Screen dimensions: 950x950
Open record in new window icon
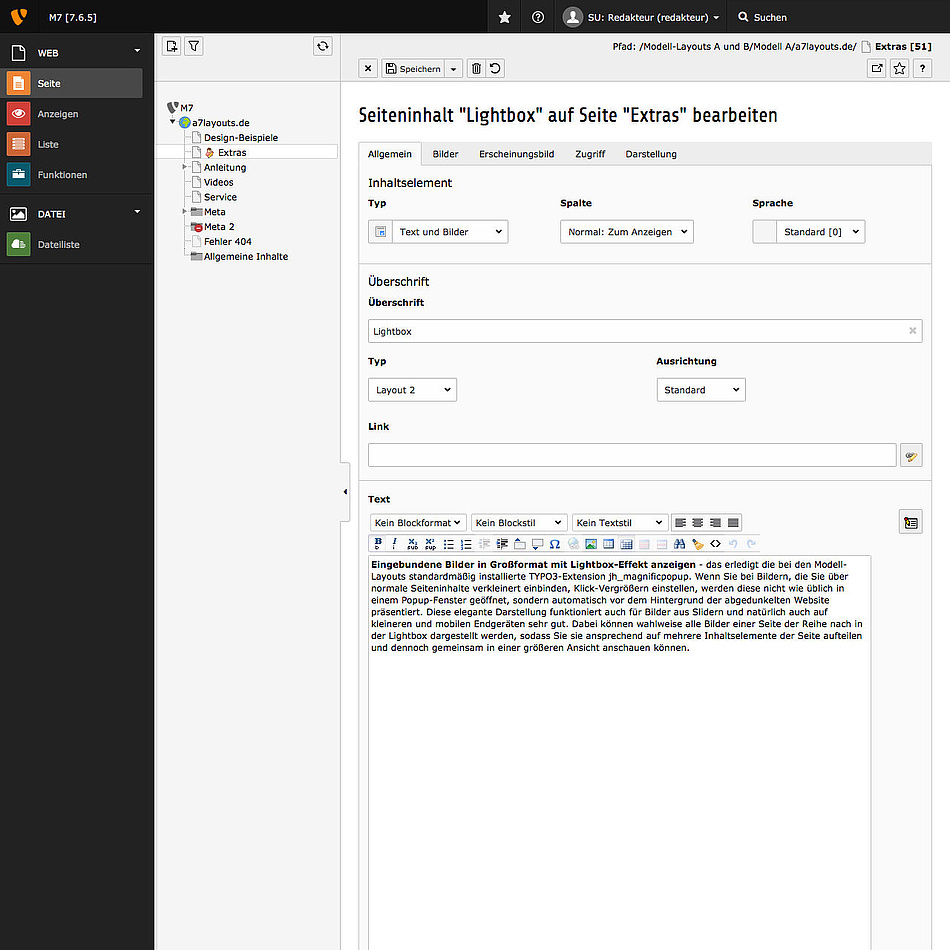pyautogui.click(x=877, y=68)
